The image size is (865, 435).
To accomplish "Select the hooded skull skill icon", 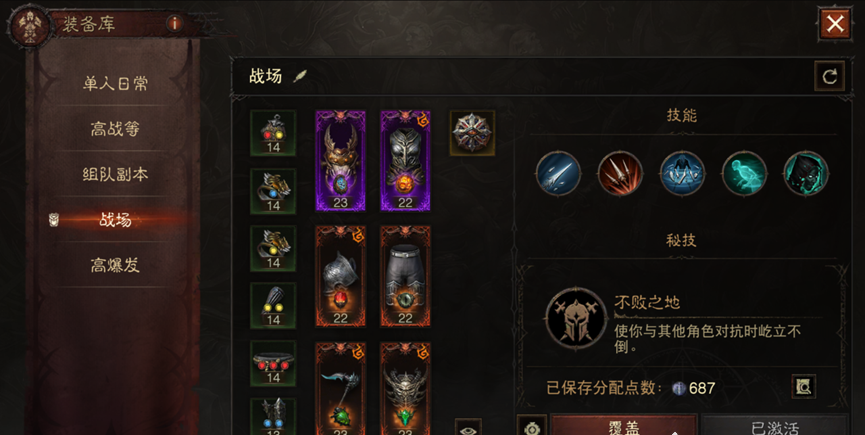I will point(806,174).
